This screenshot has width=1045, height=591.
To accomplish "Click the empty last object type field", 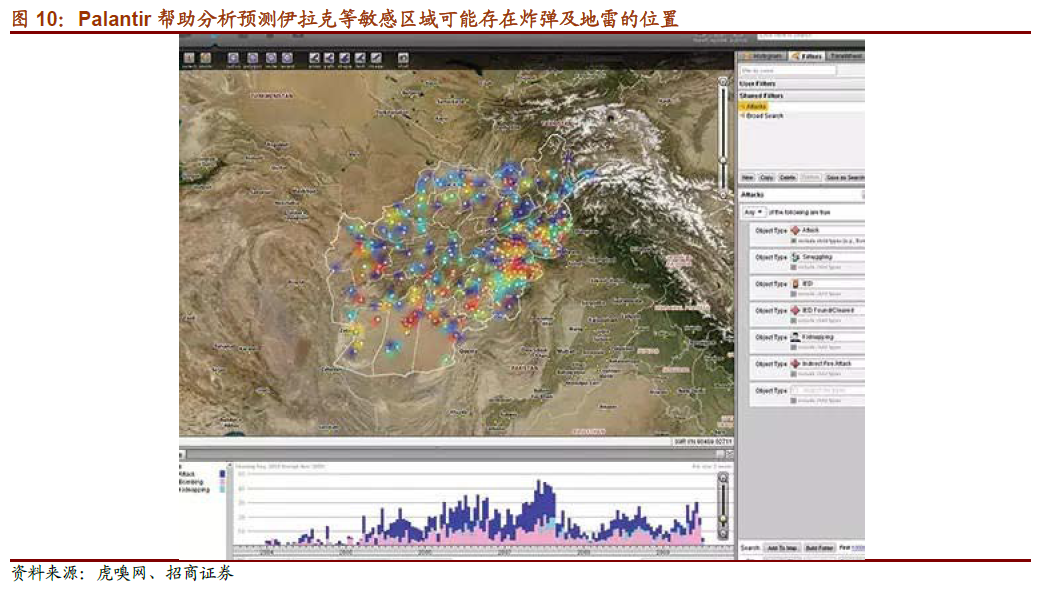I will coord(827,390).
